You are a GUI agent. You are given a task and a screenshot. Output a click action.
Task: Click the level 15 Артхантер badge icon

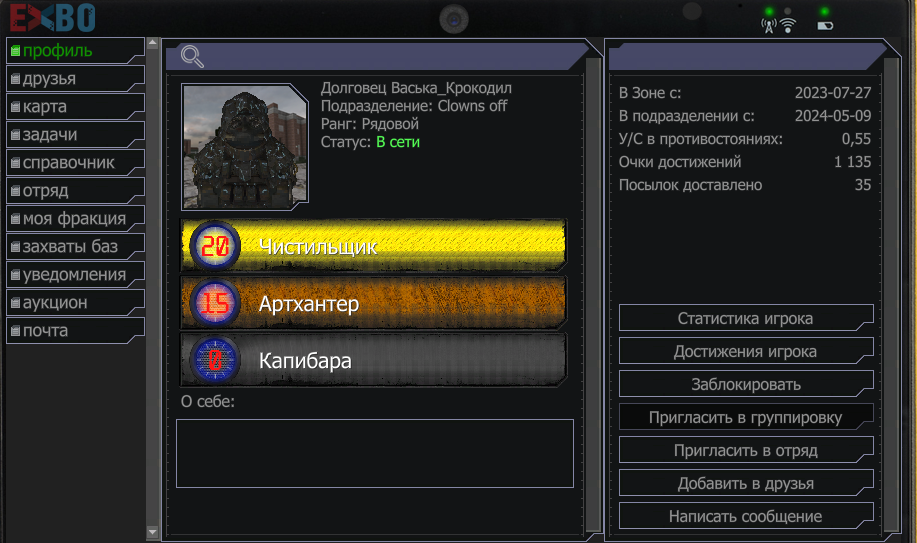click(x=215, y=303)
